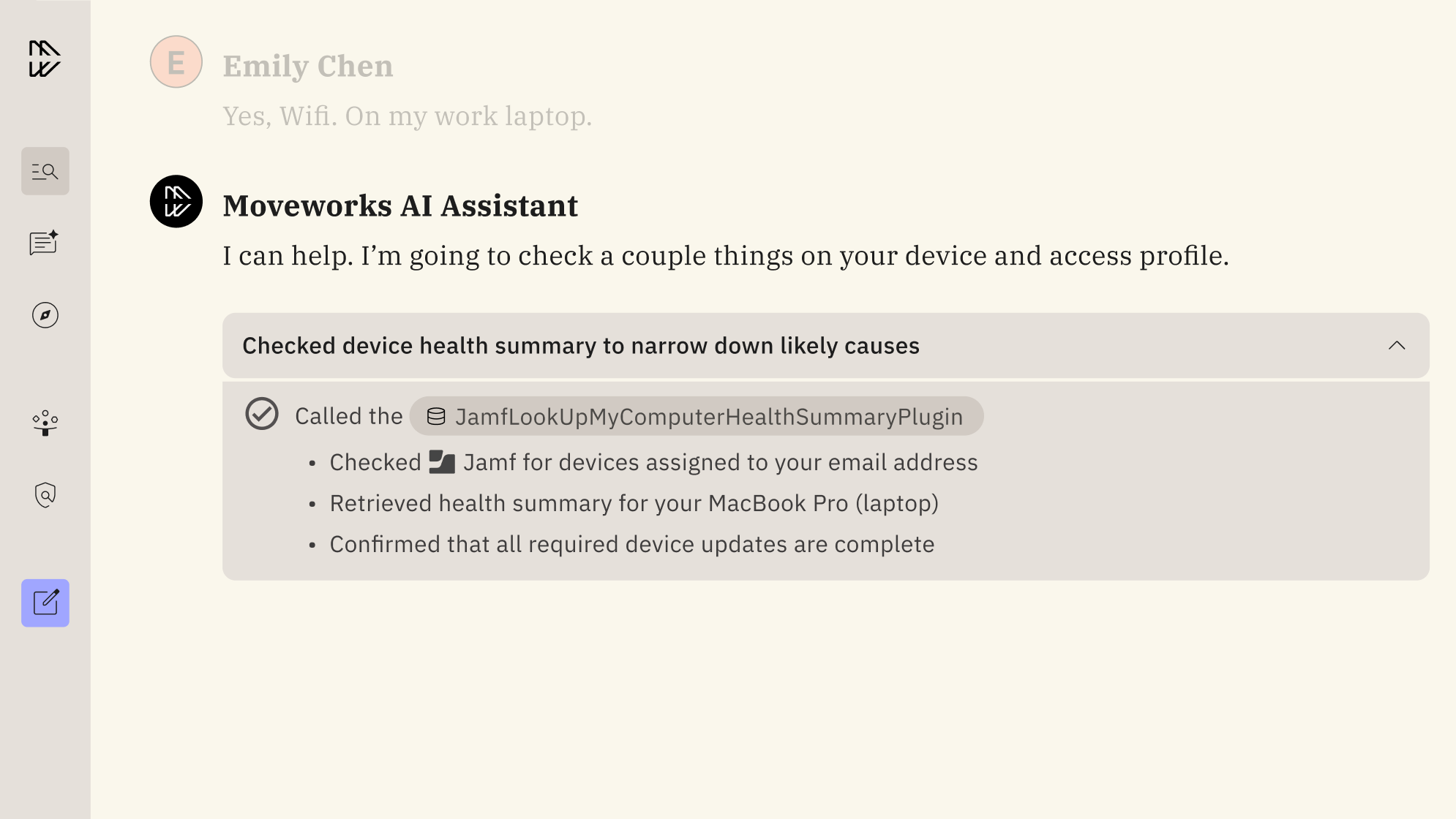
Task: Select the compass explore icon
Action: (45, 315)
